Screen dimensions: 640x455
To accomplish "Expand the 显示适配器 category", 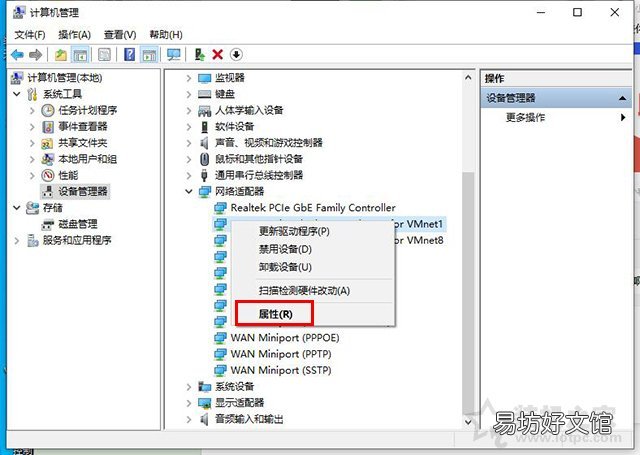I will tap(189, 403).
